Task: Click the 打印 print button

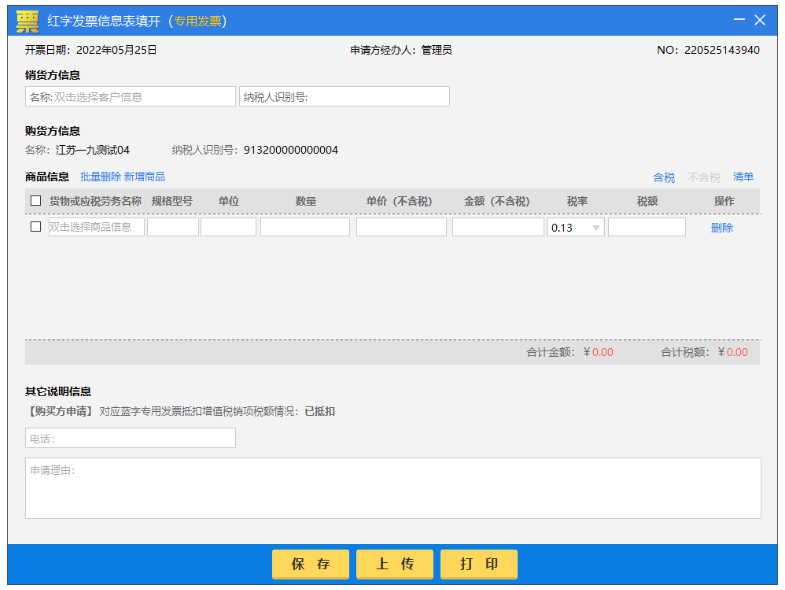Action: (x=479, y=564)
